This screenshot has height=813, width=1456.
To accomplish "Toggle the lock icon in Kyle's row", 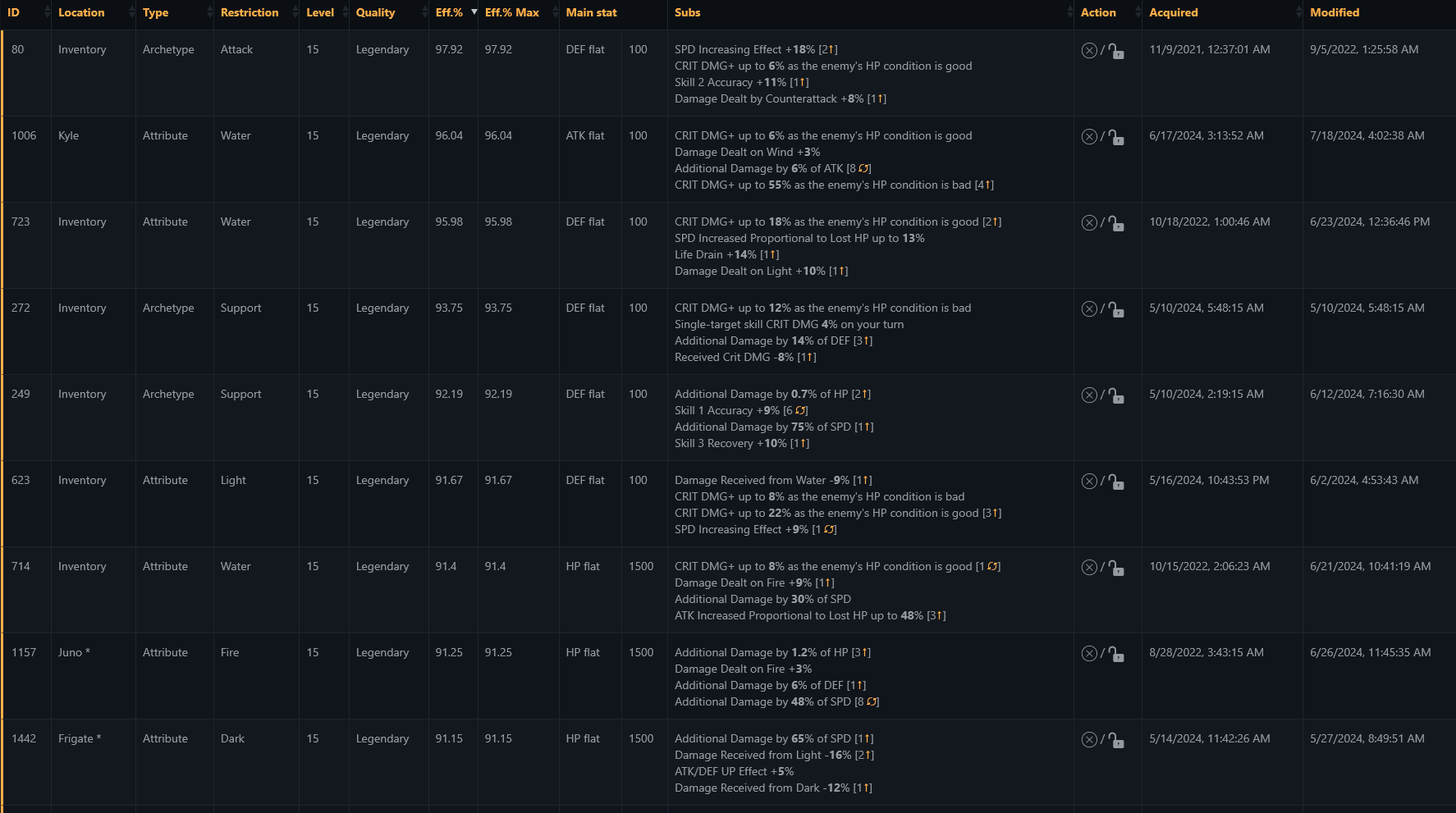I will 1116,137.
